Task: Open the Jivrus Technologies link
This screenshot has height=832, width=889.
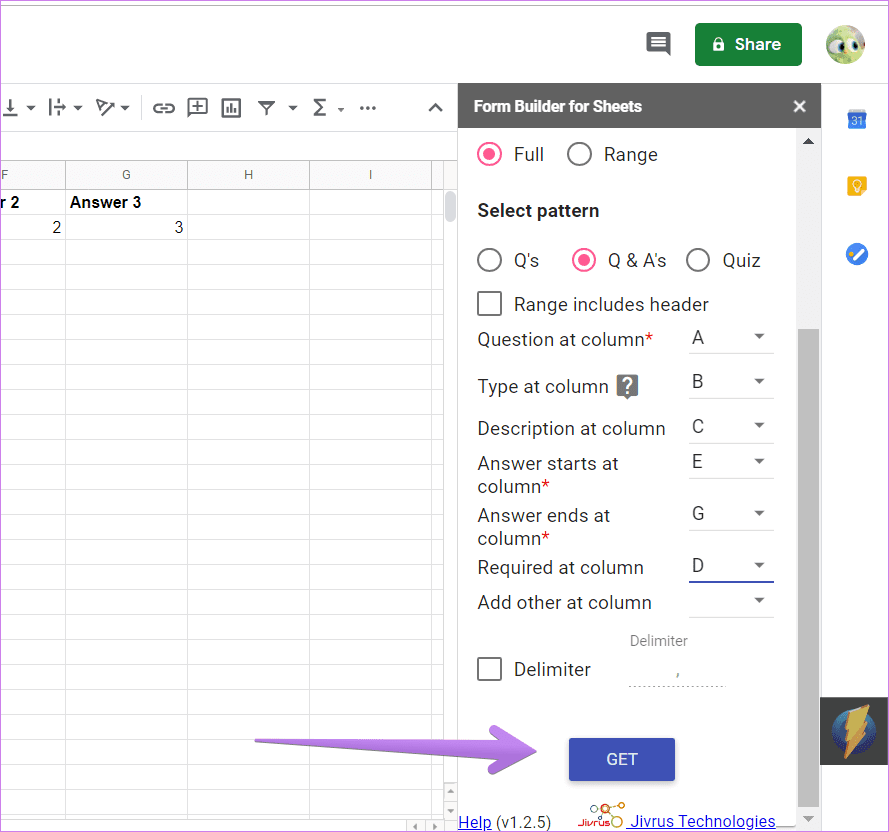Action: point(701,821)
